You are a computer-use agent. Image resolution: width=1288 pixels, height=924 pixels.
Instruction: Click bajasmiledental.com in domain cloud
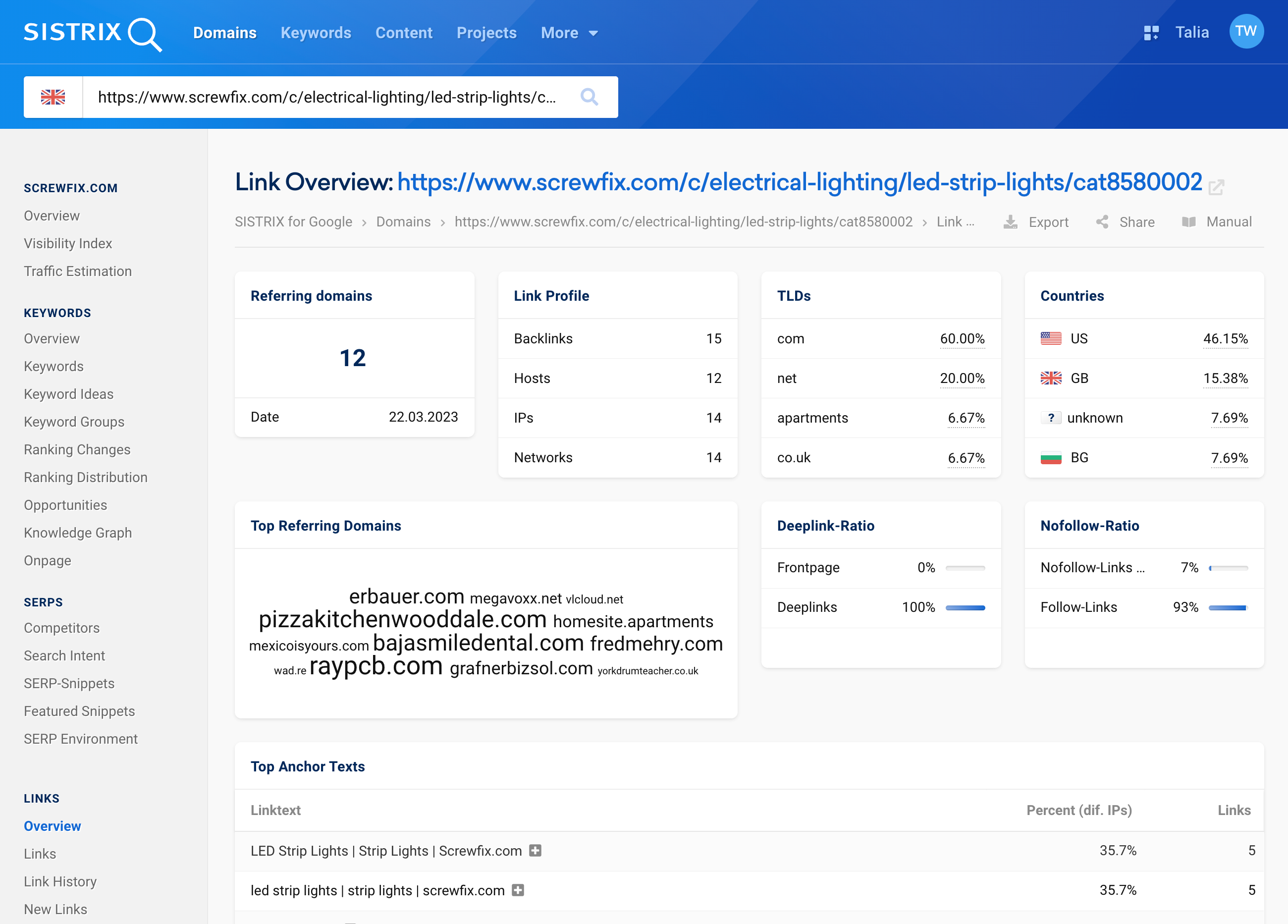coord(478,643)
